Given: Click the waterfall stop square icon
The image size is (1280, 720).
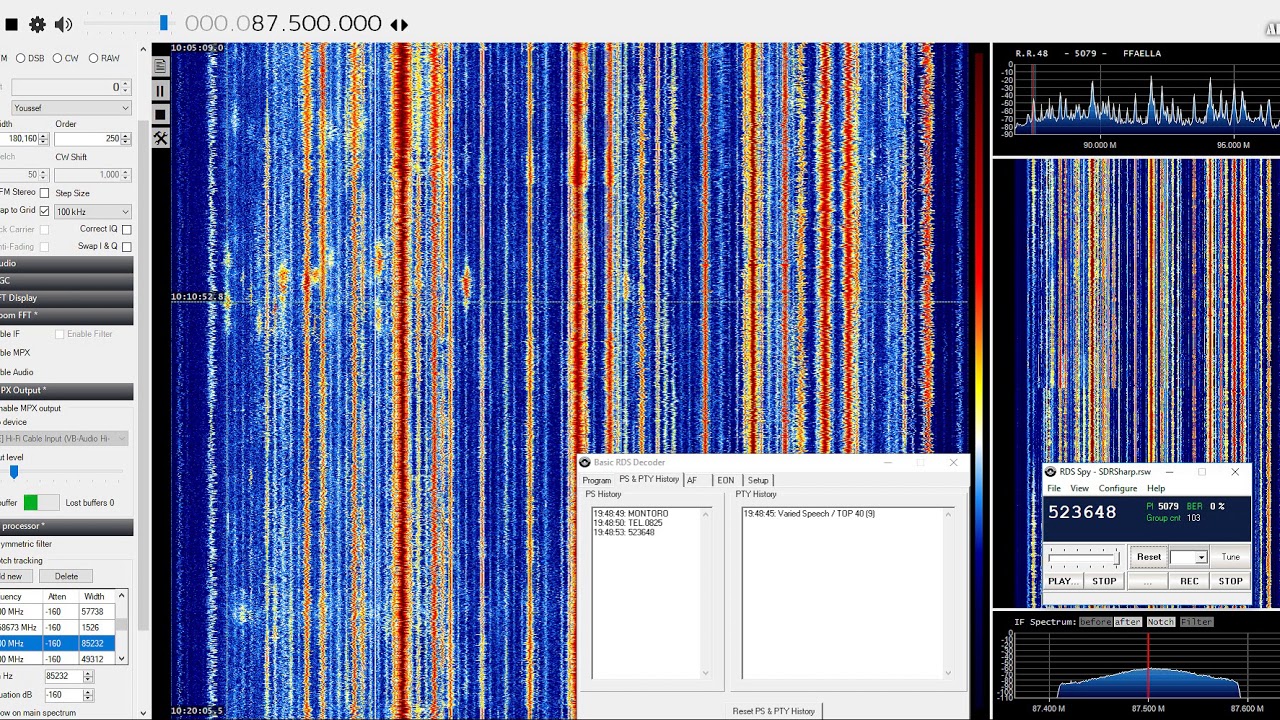Looking at the screenshot, I should [x=160, y=114].
